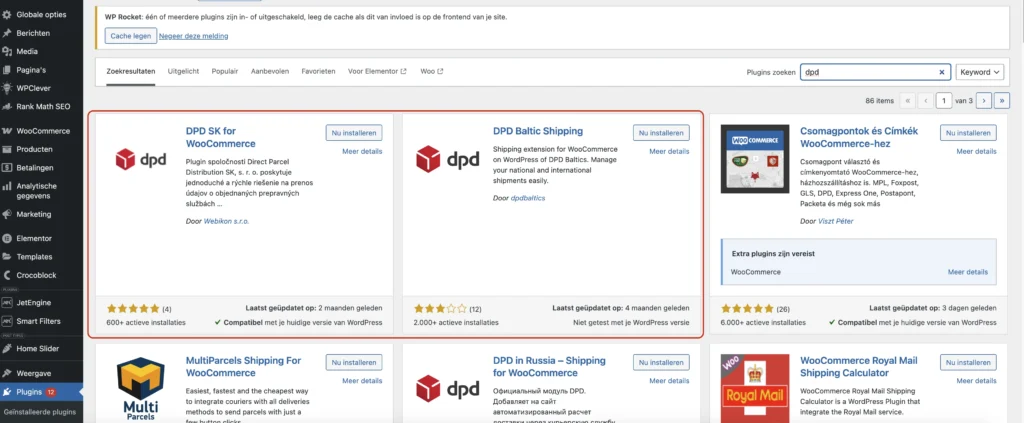1024x423 pixels.
Task: Open Marketing megaphone icon
Action: (7, 214)
